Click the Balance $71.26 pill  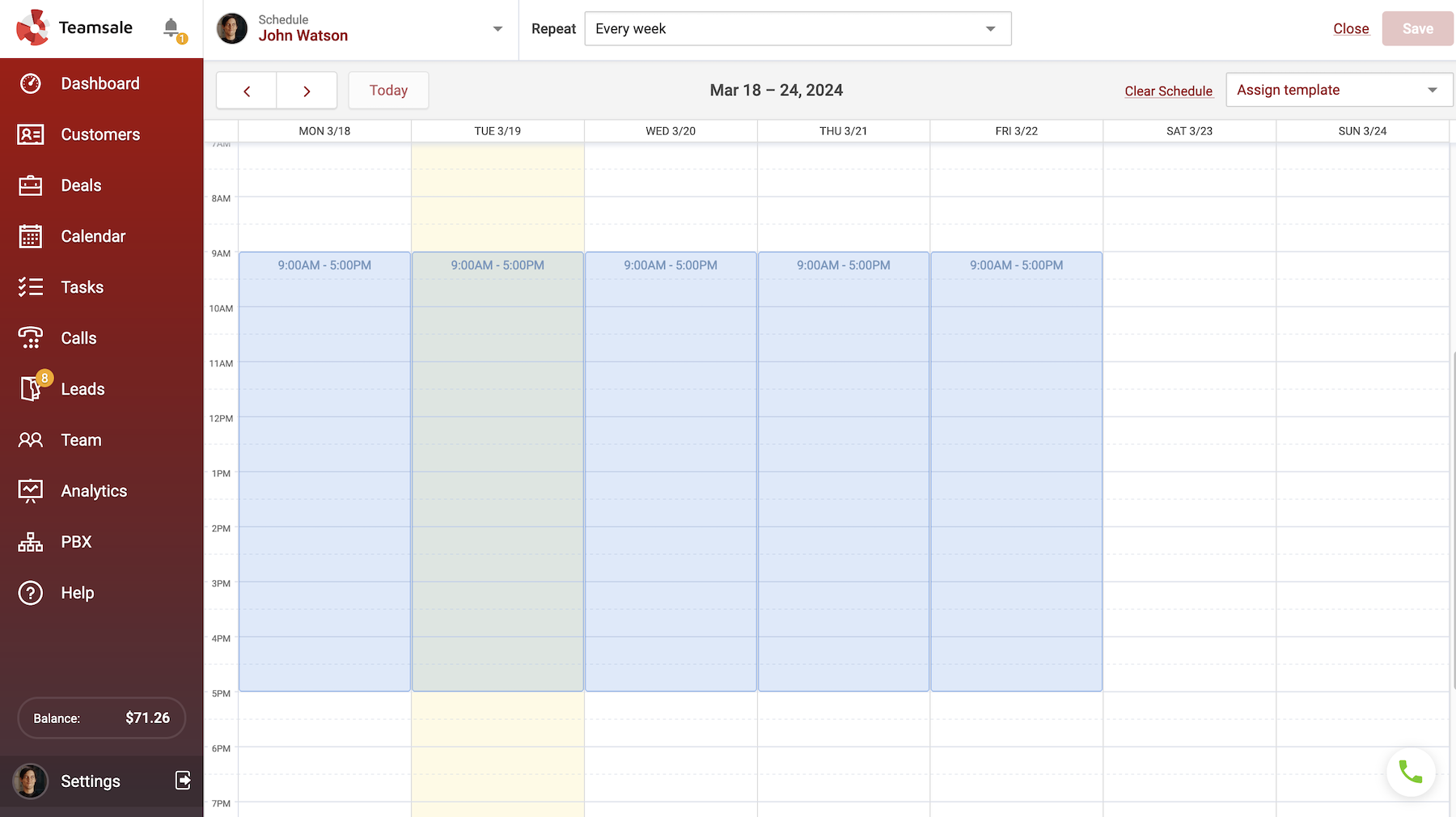pos(102,718)
